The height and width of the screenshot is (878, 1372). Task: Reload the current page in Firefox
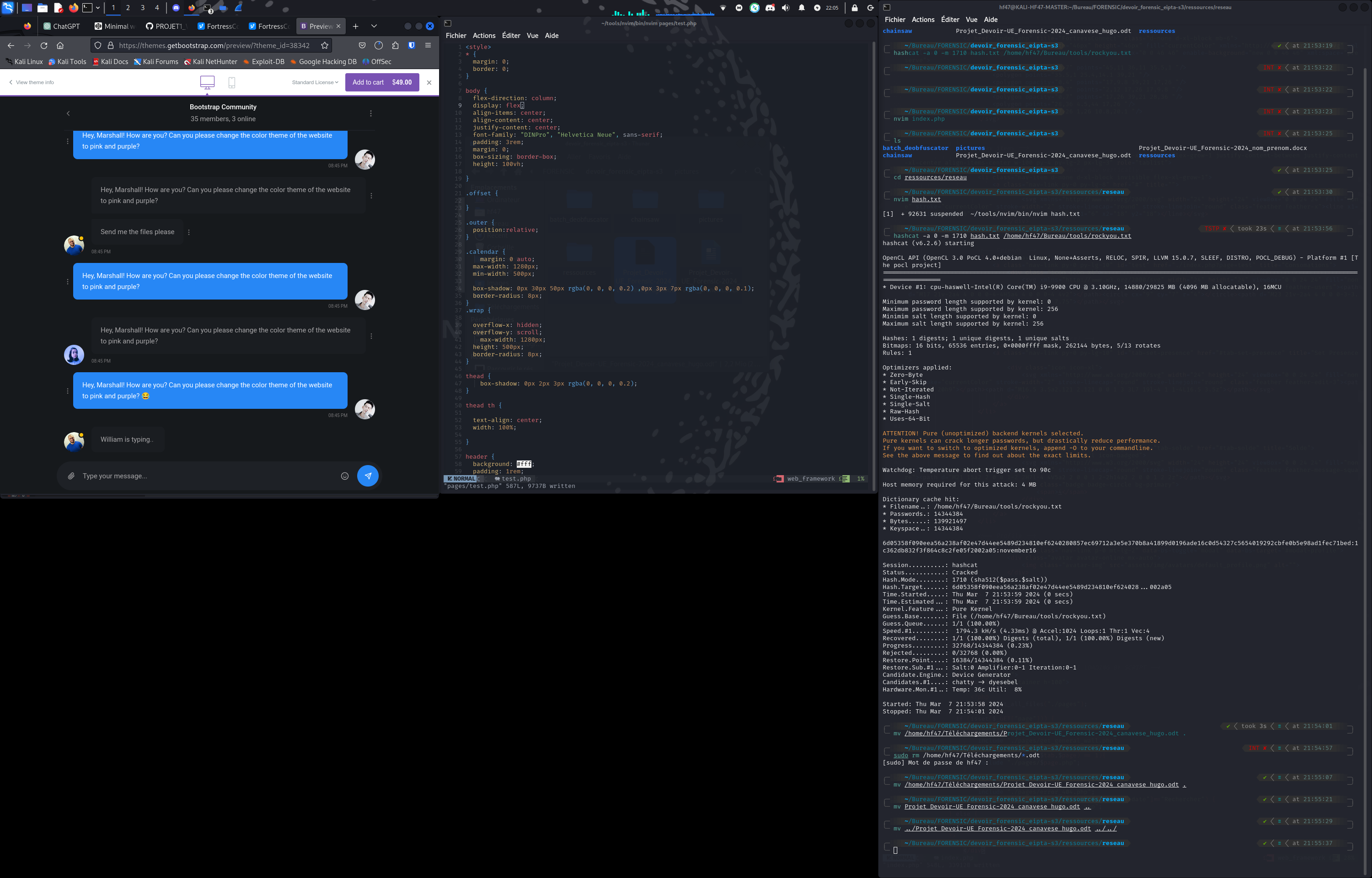coord(44,46)
